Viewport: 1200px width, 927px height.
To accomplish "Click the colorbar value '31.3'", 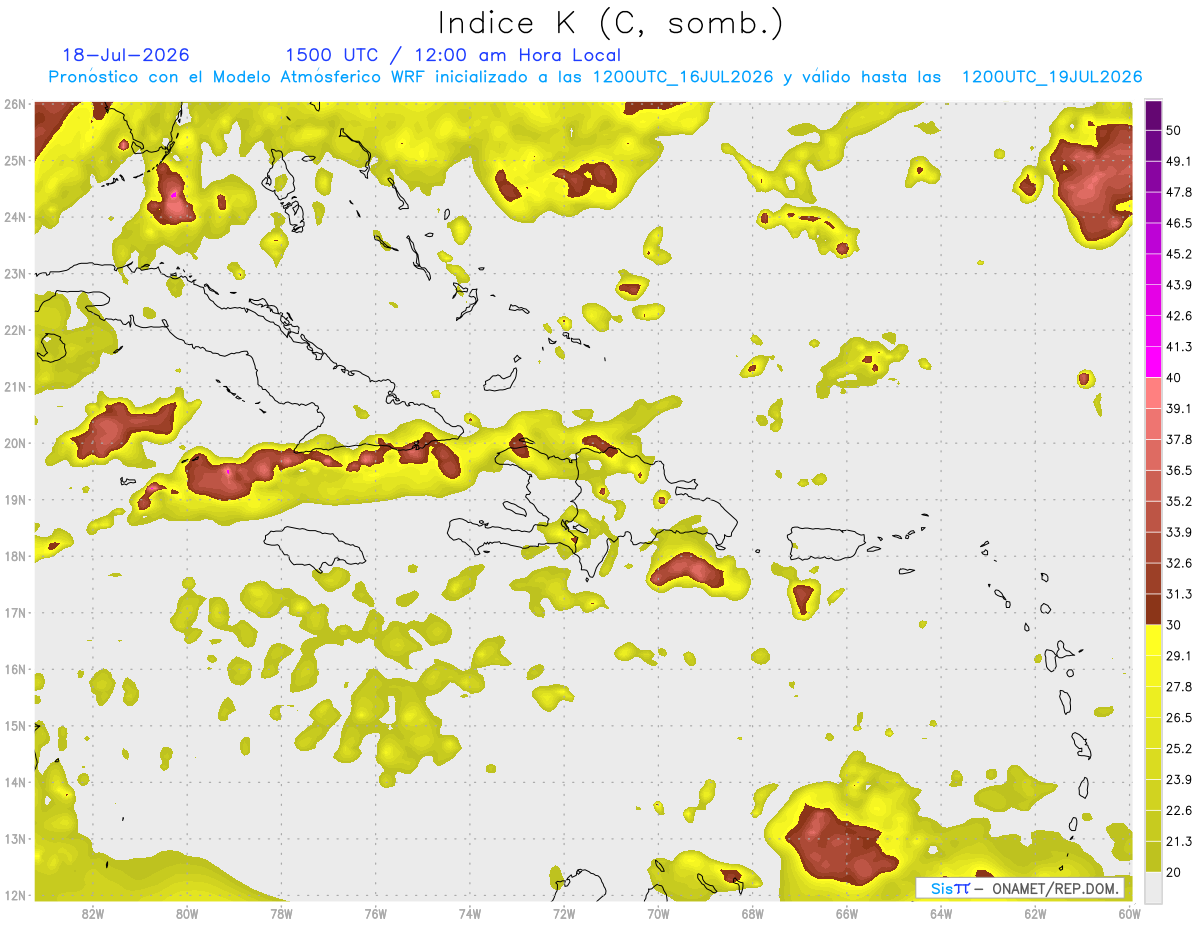I will coord(1178,594).
